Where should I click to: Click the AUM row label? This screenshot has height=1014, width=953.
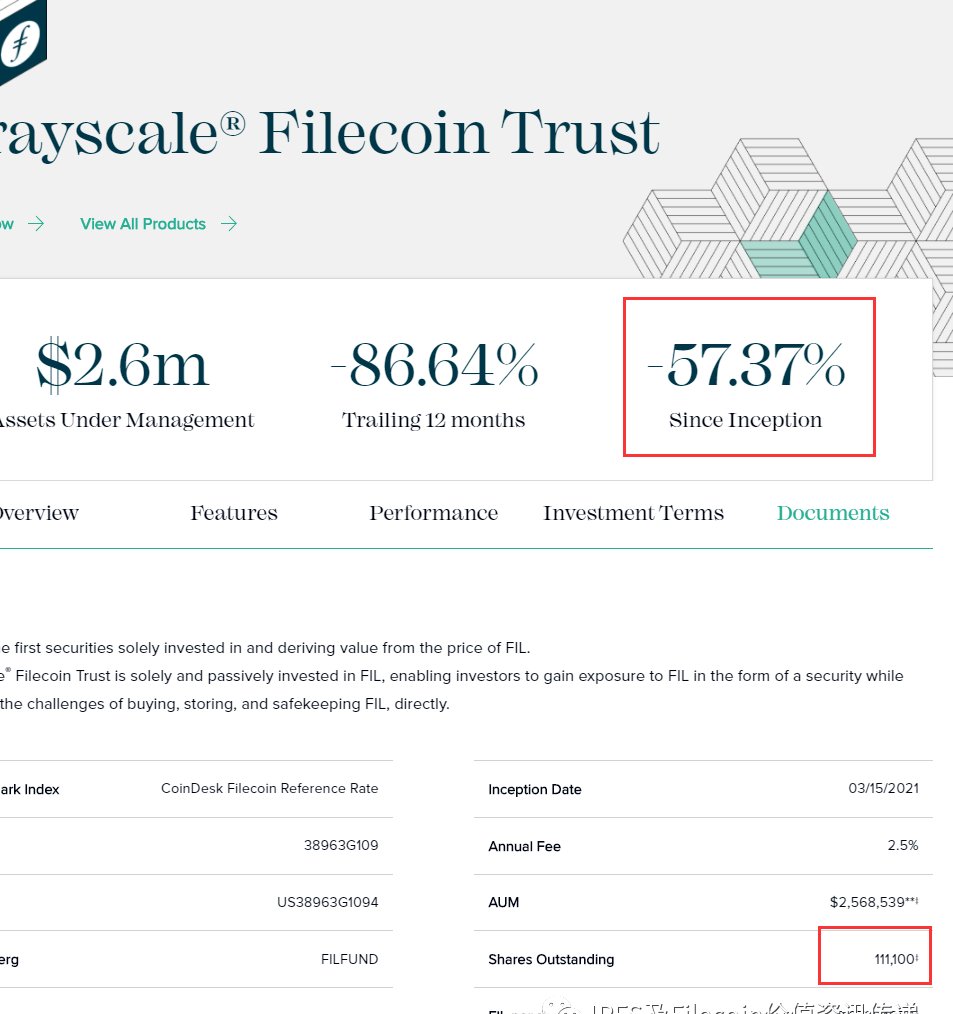pos(504,902)
